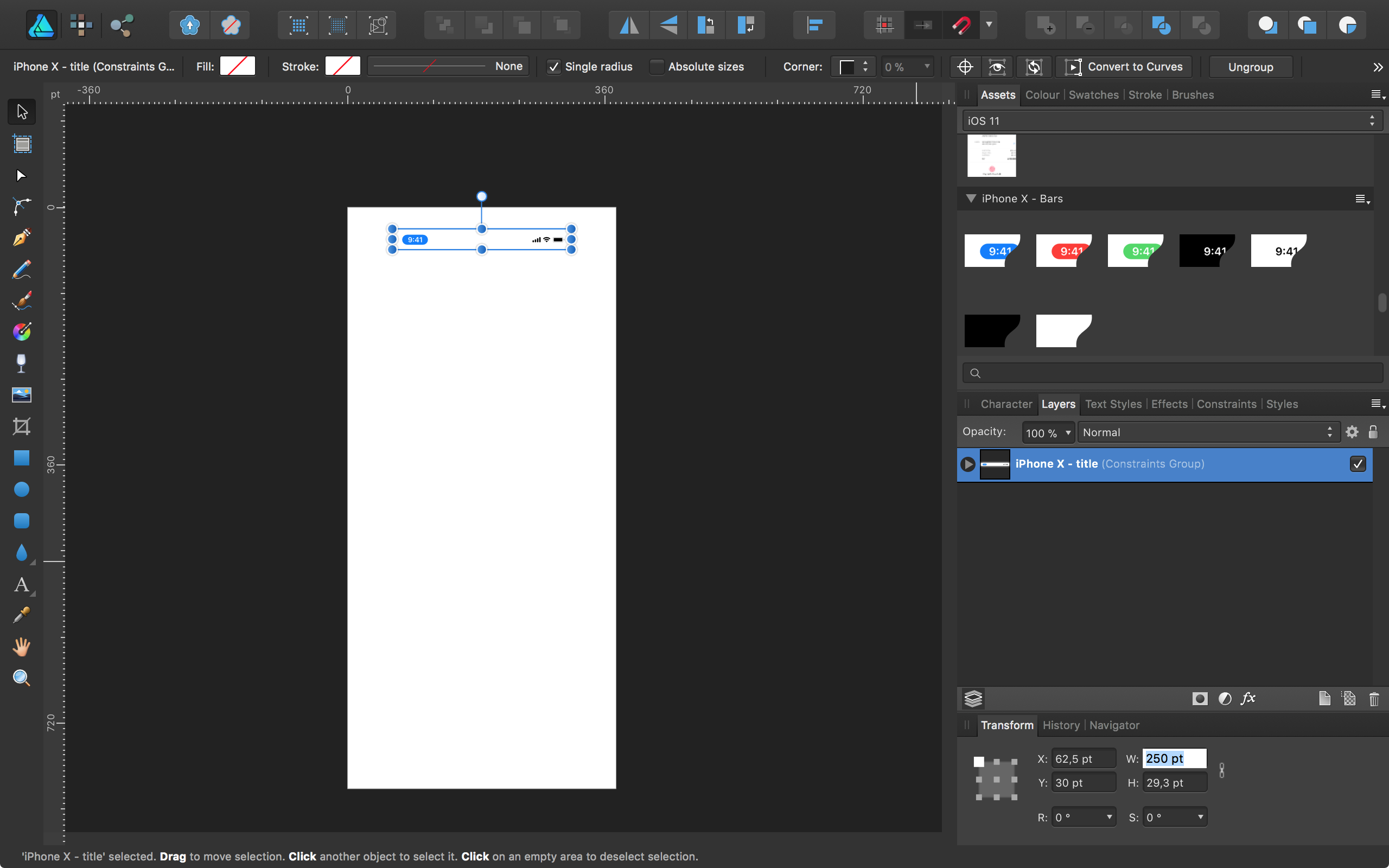Open layer effects fx icon
Screen dimensions: 1389x868
(x=1248, y=699)
